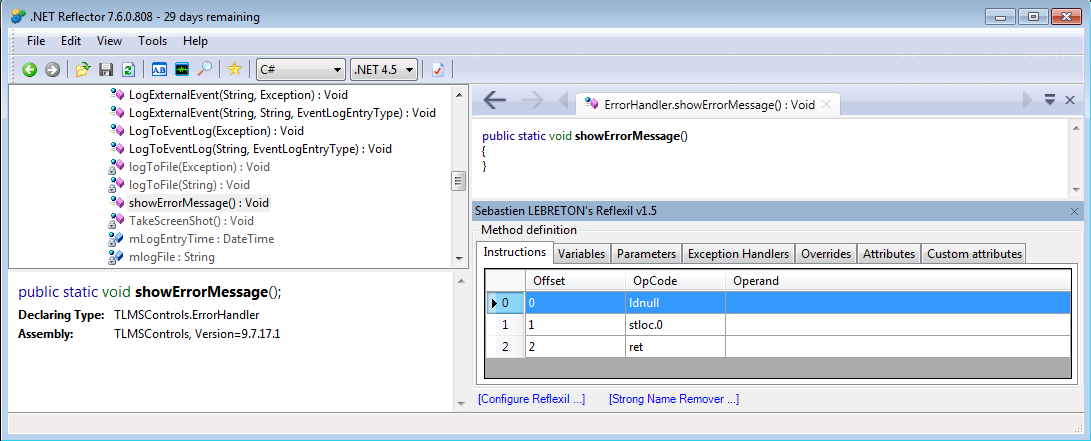The image size is (1091, 441).
Task: Switch to the Instructions tab
Action: [515, 252]
